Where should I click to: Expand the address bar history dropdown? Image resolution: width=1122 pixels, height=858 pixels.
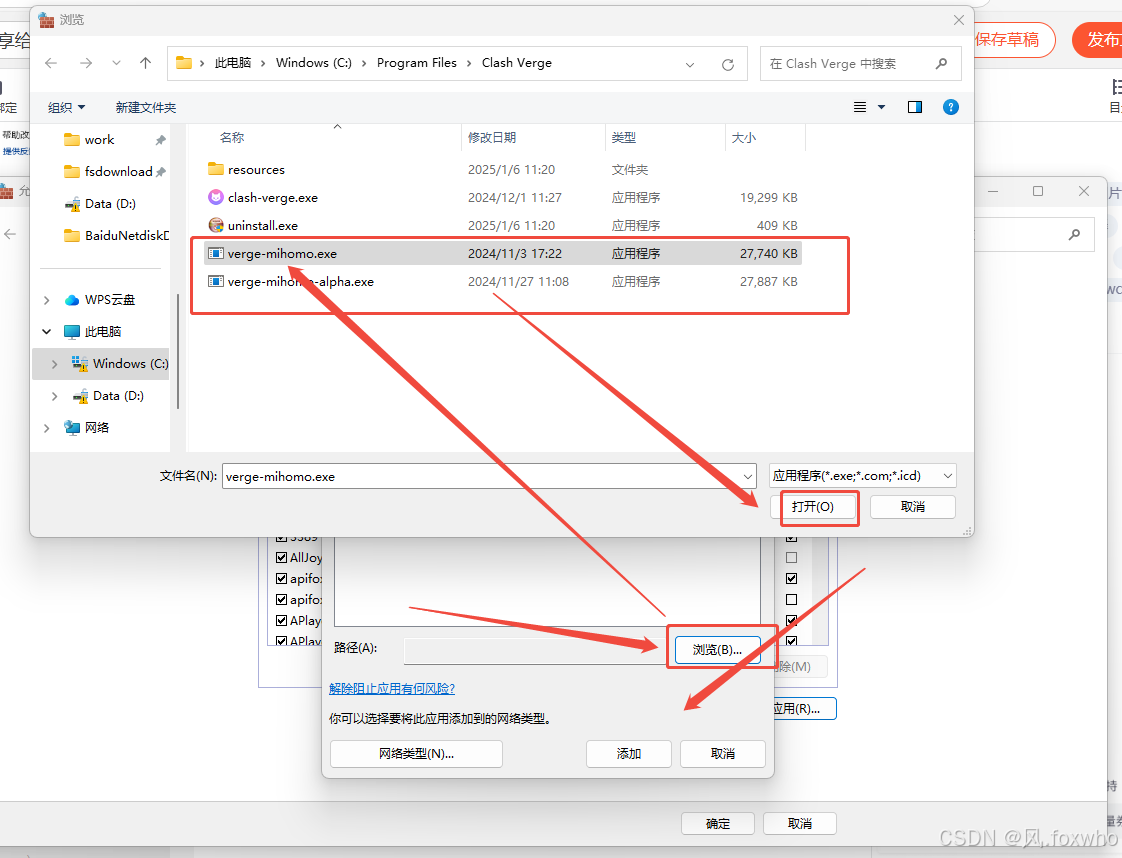click(690, 64)
